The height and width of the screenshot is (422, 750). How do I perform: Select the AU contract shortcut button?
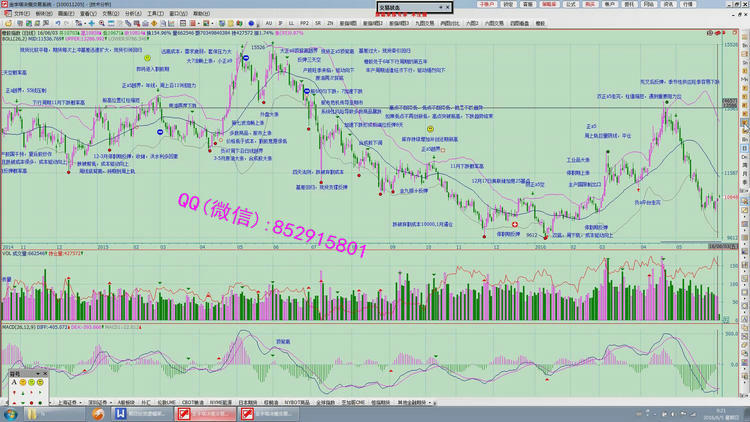click(x=268, y=21)
